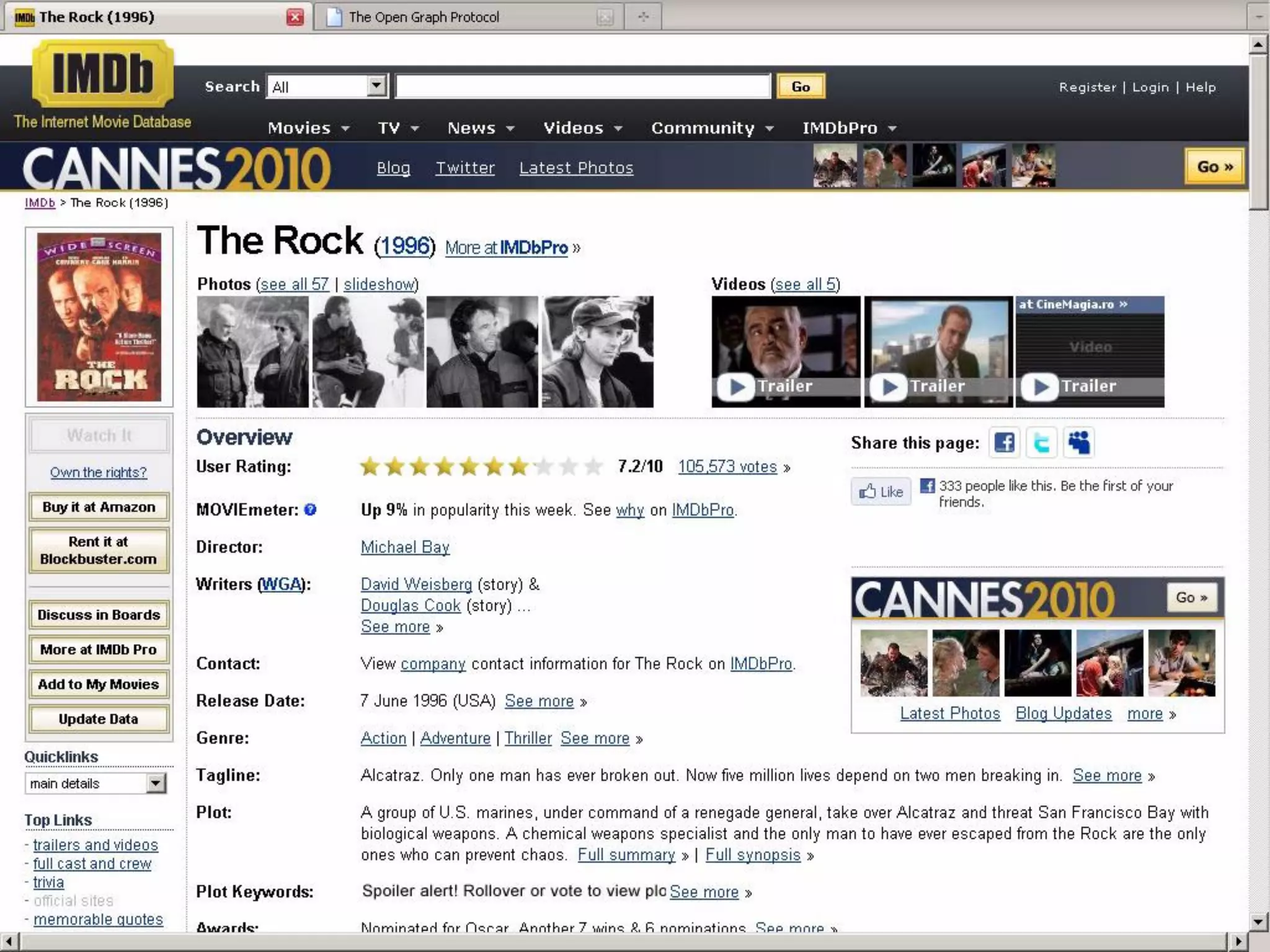1270x952 pixels.
Task: Share page via Facebook icon
Action: coord(1004,443)
